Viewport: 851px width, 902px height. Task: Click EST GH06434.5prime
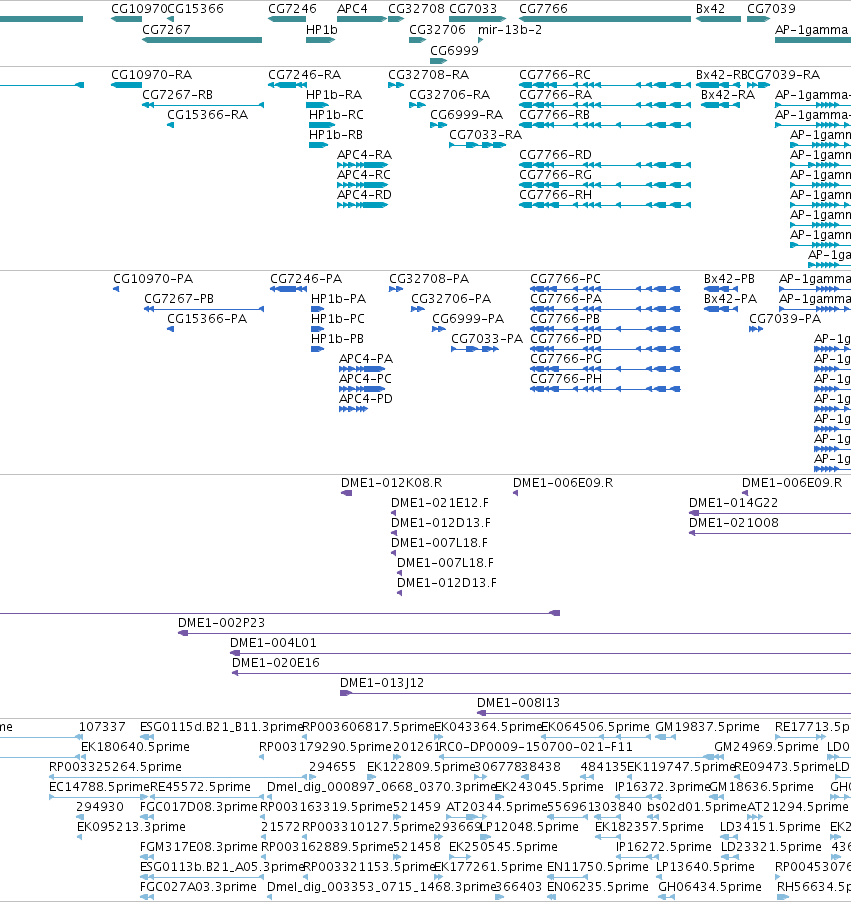click(x=710, y=887)
